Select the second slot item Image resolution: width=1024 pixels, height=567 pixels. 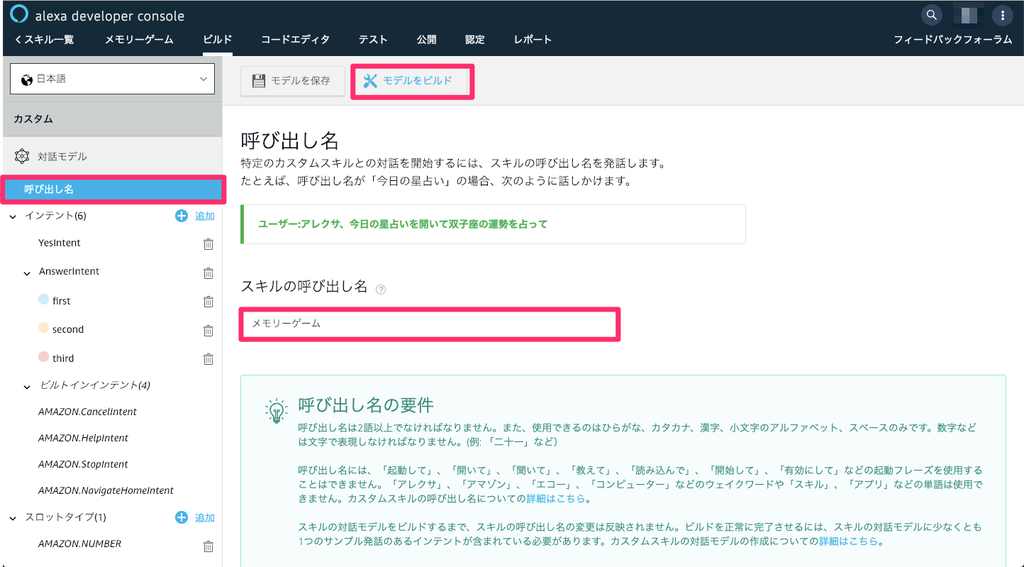coord(68,330)
